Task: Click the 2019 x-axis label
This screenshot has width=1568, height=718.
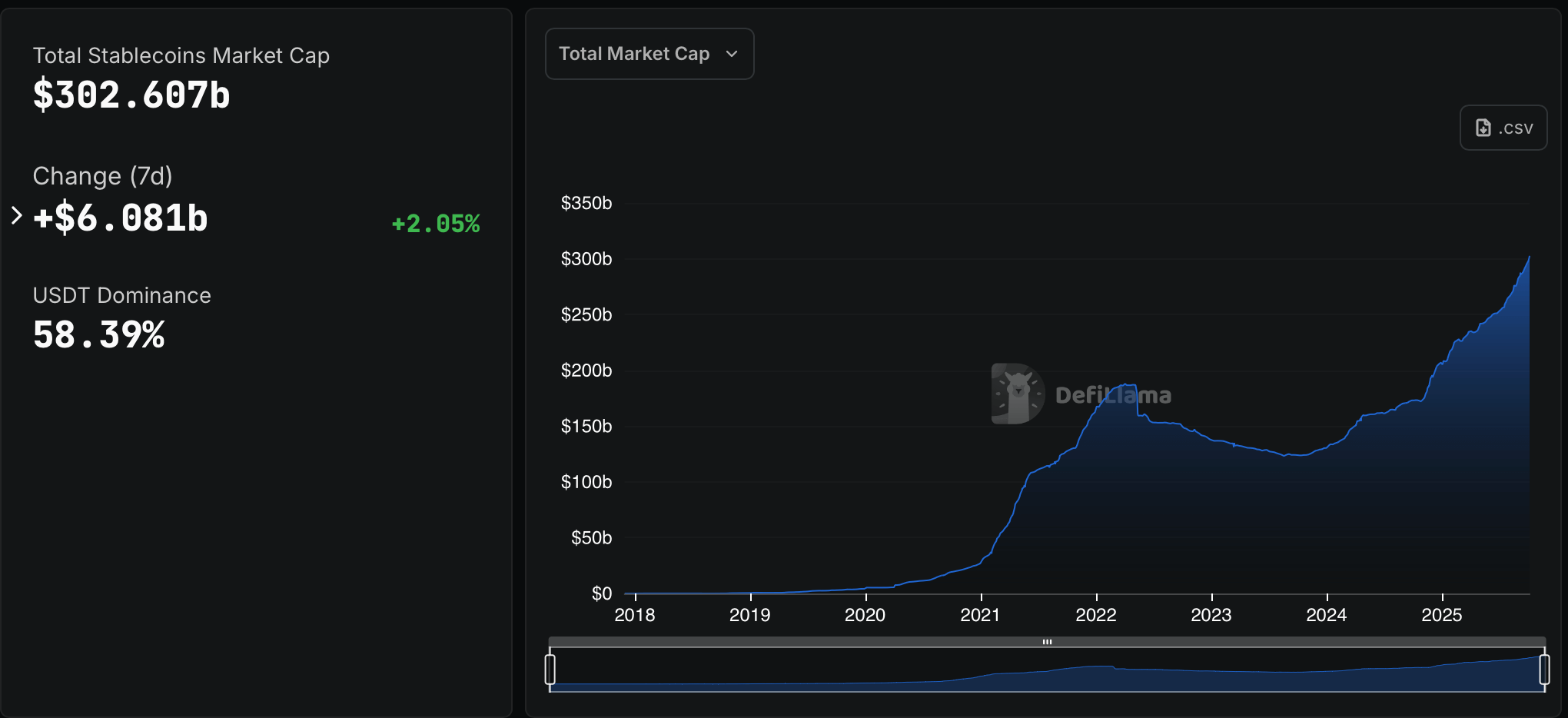Action: click(x=750, y=615)
